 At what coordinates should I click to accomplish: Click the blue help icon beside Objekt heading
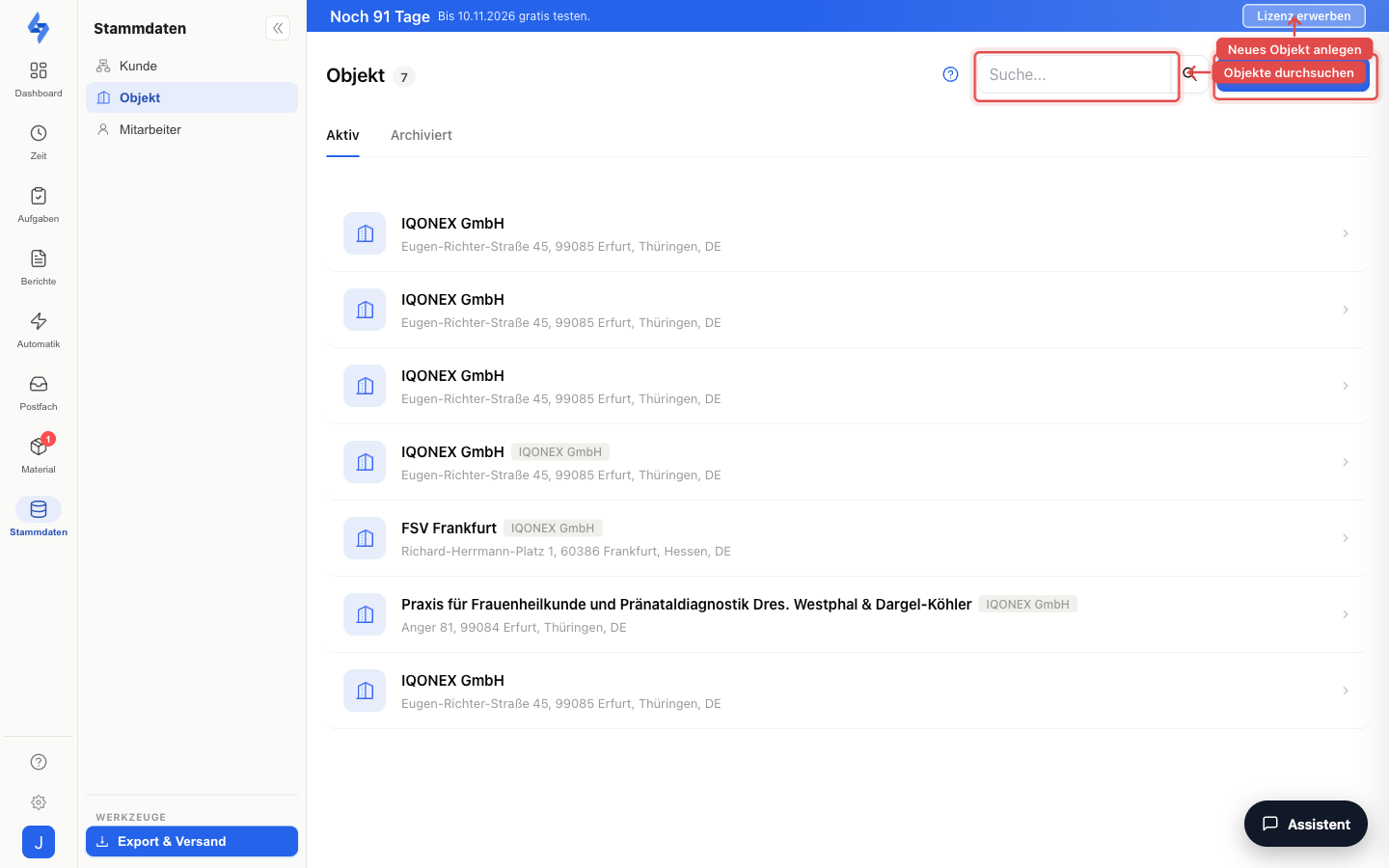951,74
